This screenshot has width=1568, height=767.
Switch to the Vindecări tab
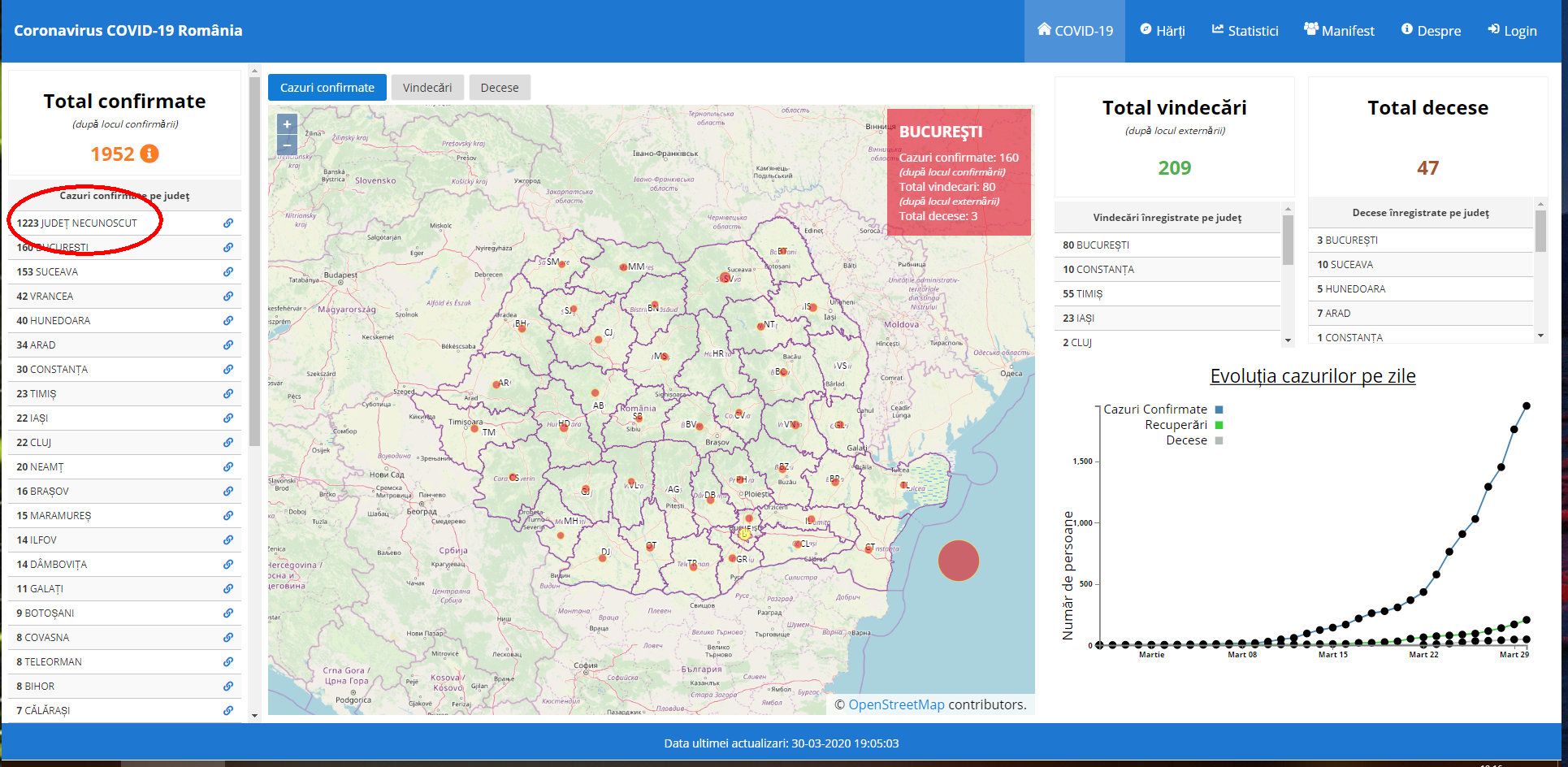coord(427,88)
